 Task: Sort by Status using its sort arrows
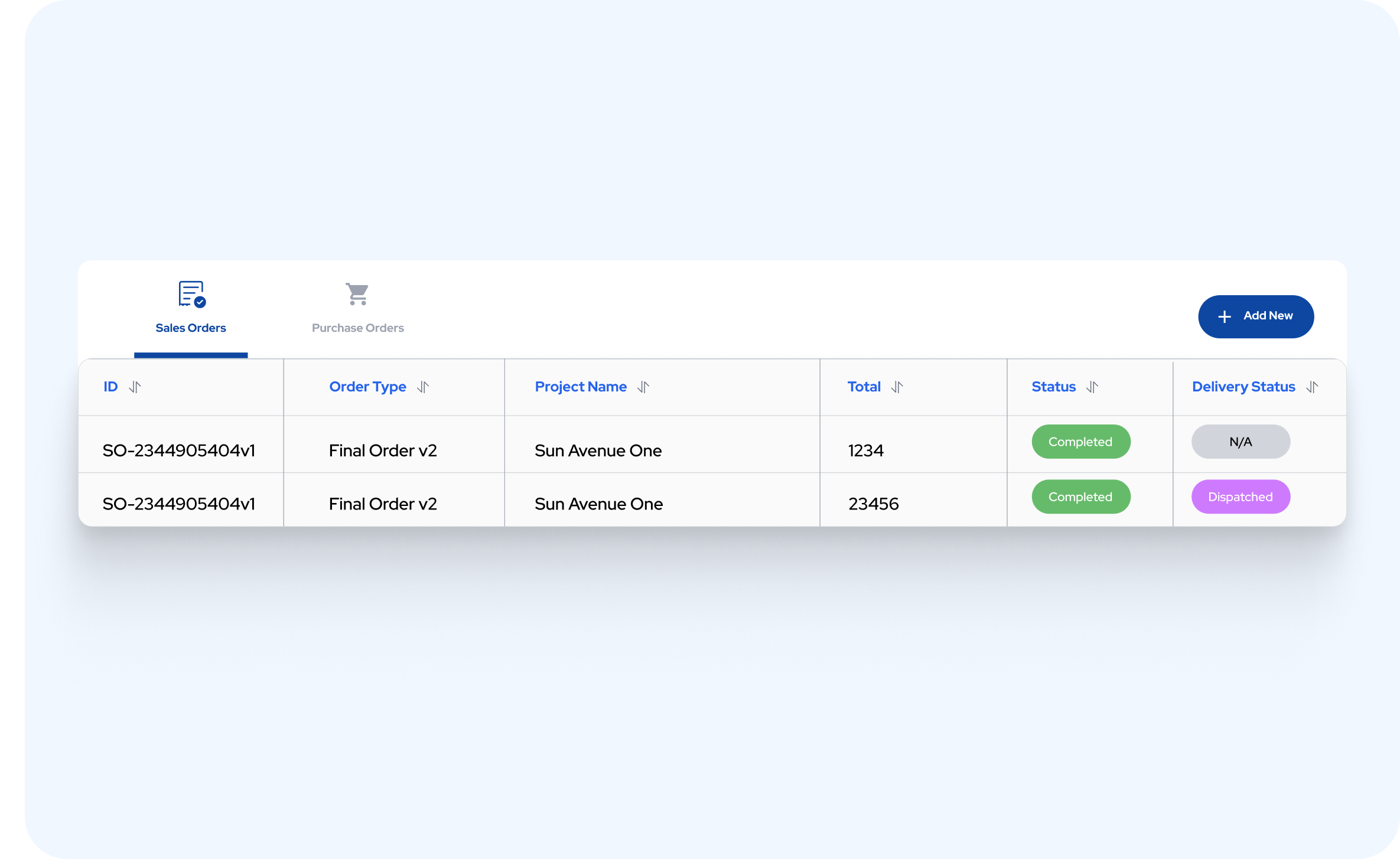coord(1092,387)
